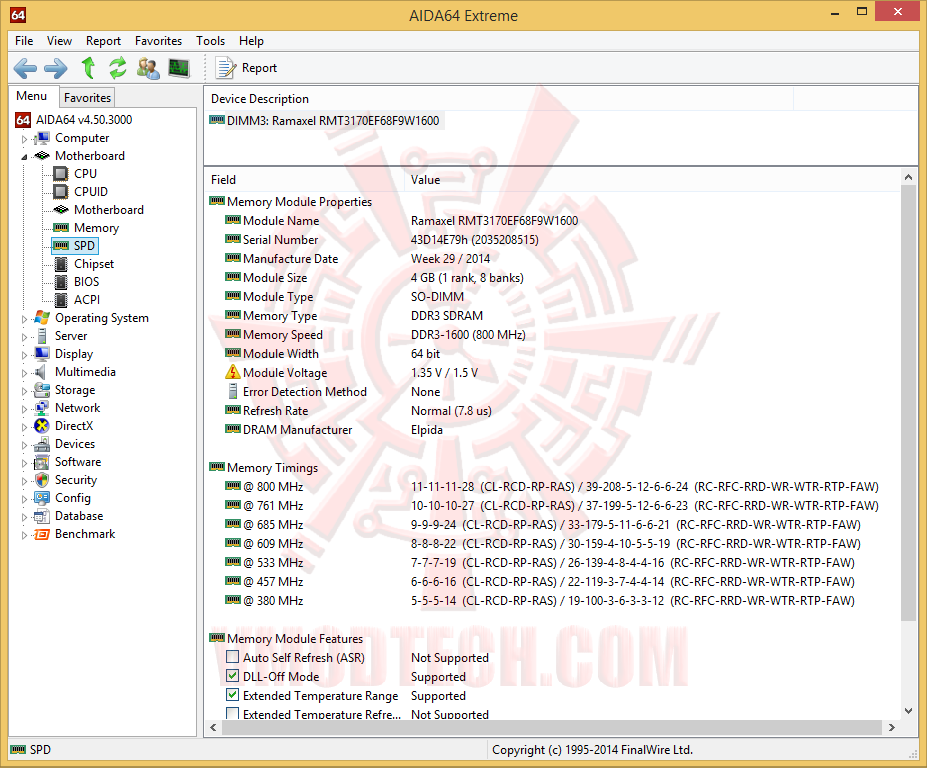Go forward with the blue right arrow
This screenshot has height=768, width=927.
click(x=56, y=68)
